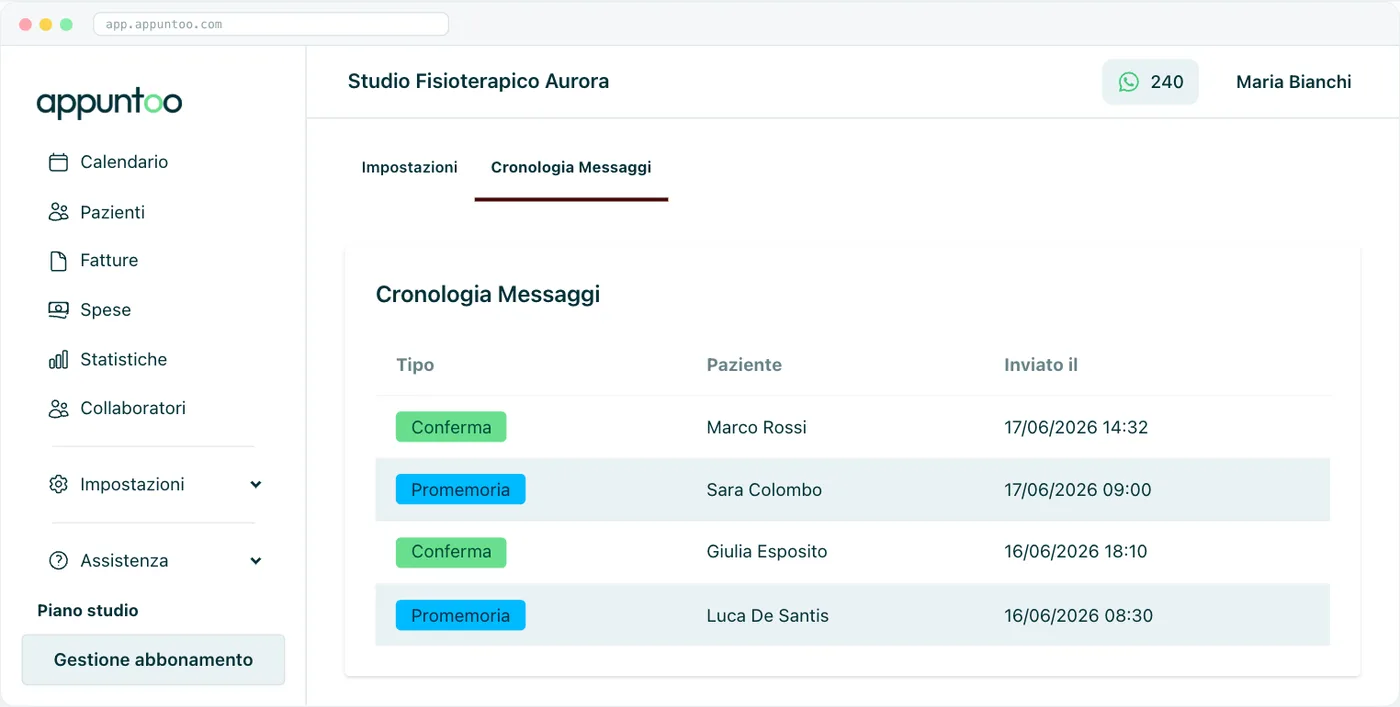Click the Conferma badge for Giulia Esposito
This screenshot has width=1400, height=707.
451,552
